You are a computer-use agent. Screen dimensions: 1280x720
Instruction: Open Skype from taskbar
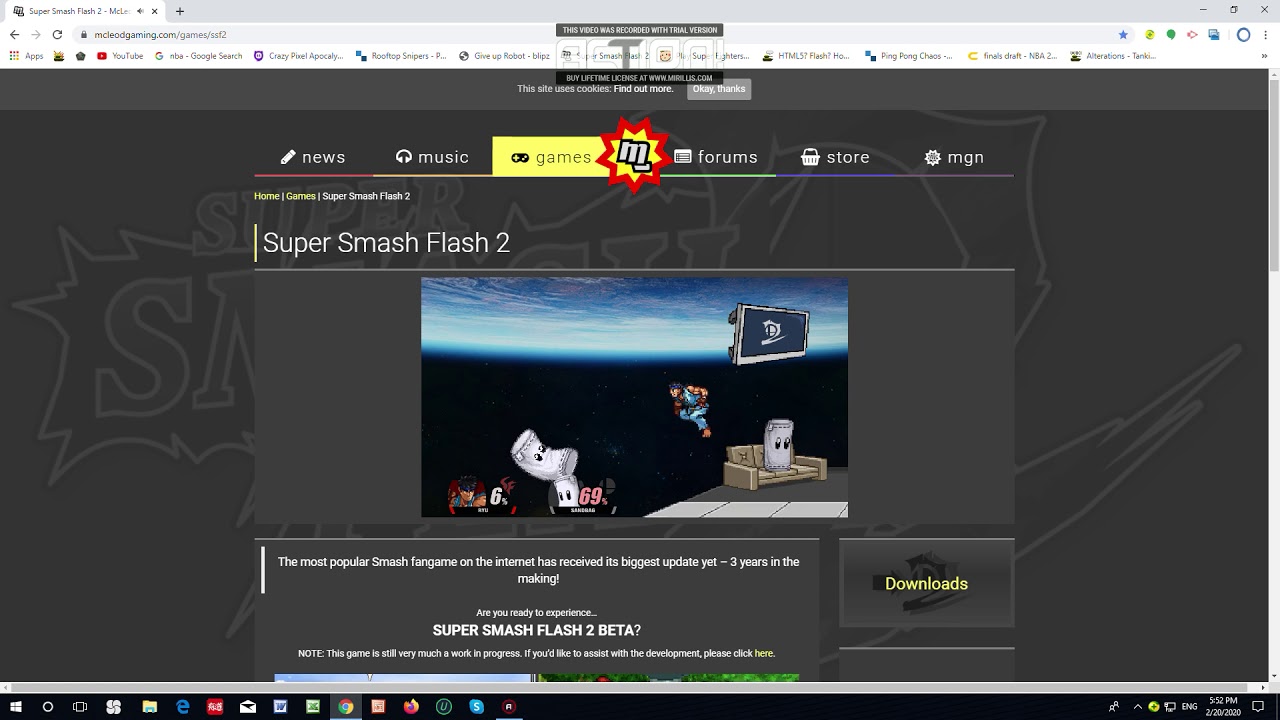[x=476, y=707]
